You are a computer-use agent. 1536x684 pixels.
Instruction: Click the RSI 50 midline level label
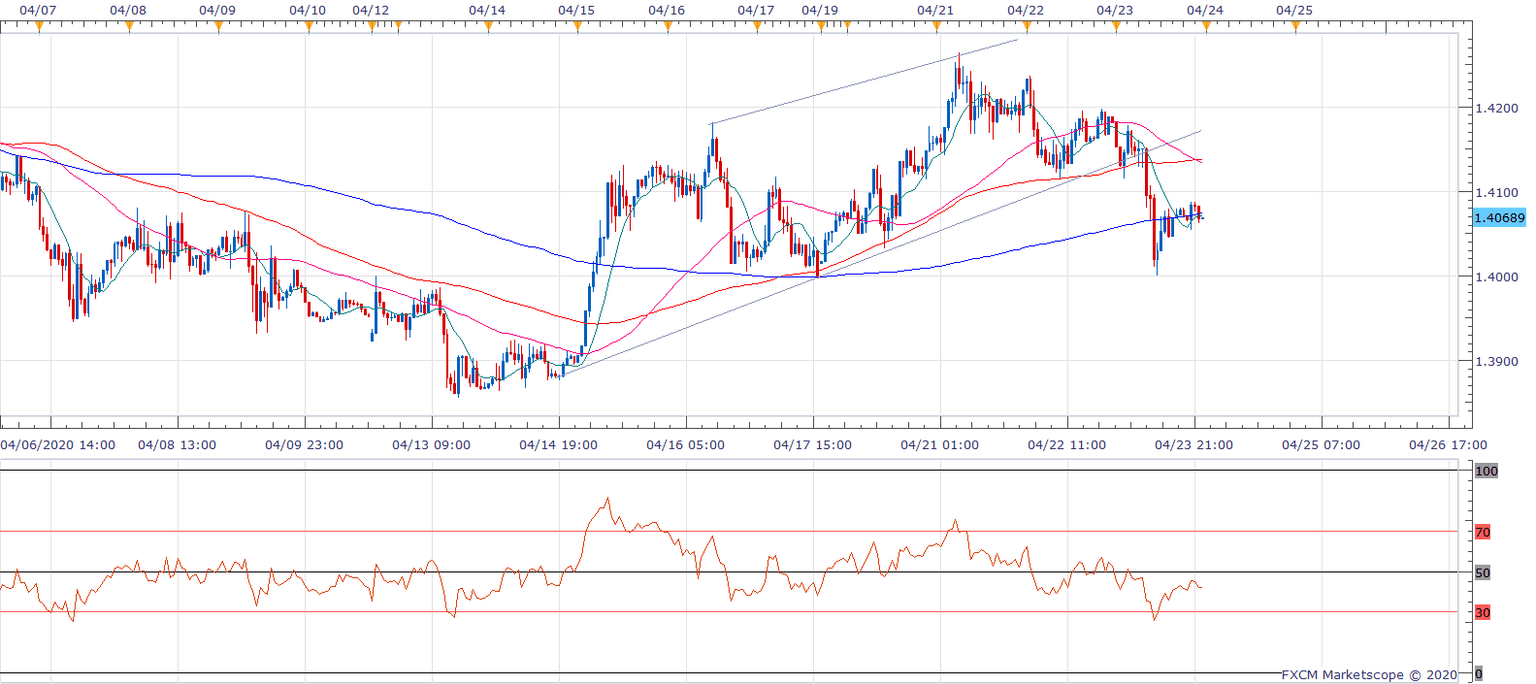click(x=1482, y=572)
